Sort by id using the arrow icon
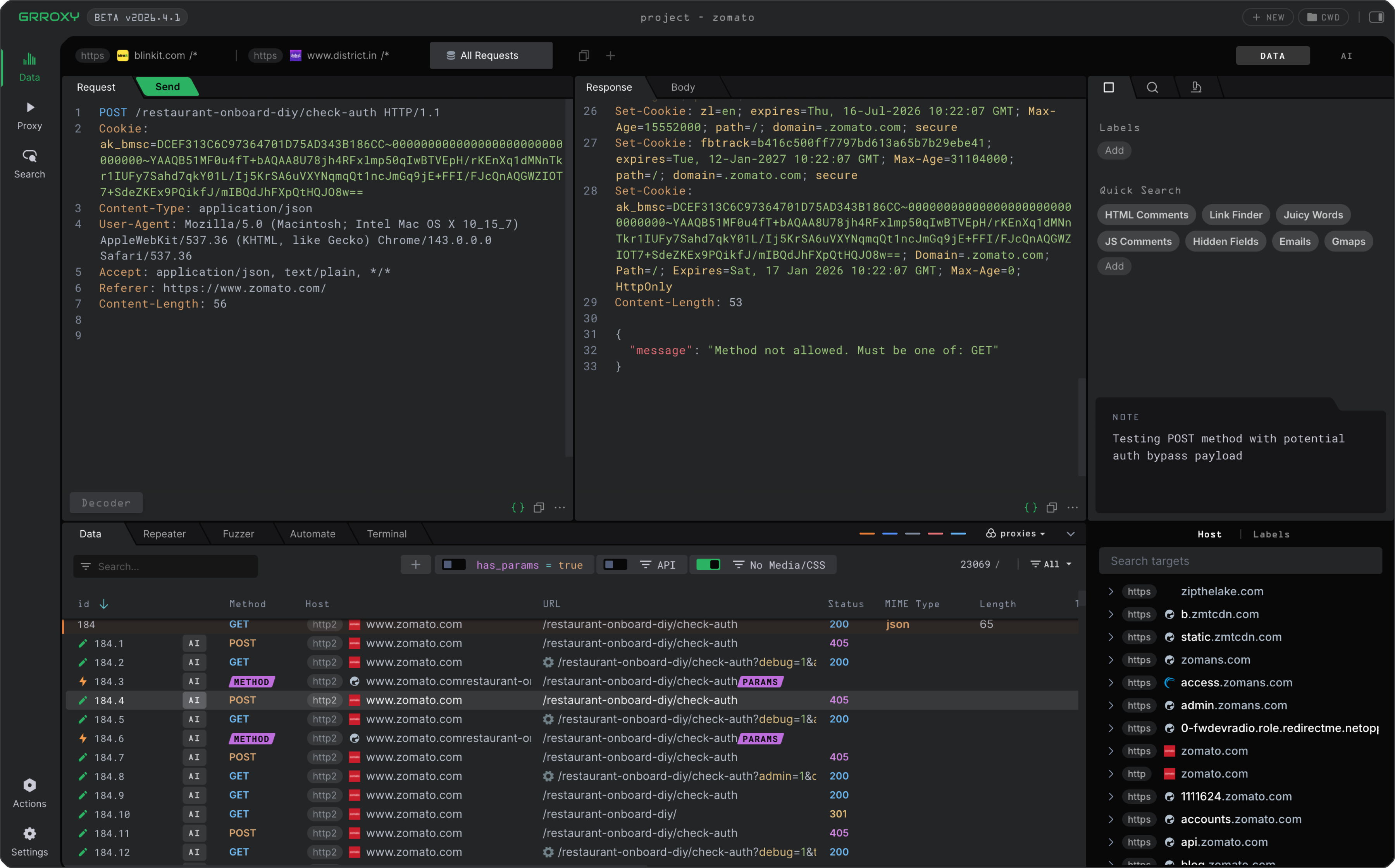Viewport: 1395px width, 868px height. [x=104, y=604]
